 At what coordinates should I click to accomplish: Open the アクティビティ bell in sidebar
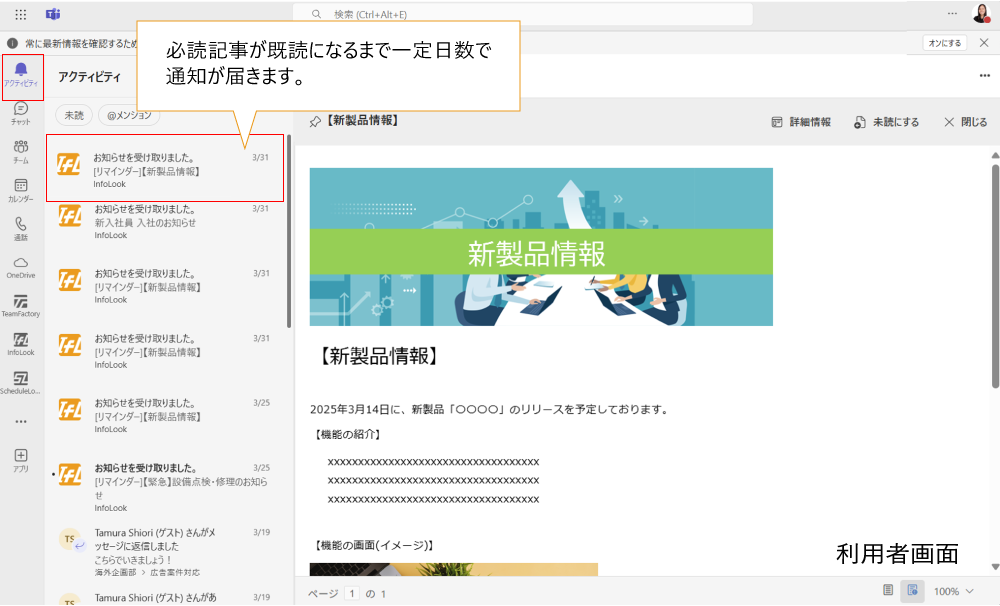(x=21, y=73)
